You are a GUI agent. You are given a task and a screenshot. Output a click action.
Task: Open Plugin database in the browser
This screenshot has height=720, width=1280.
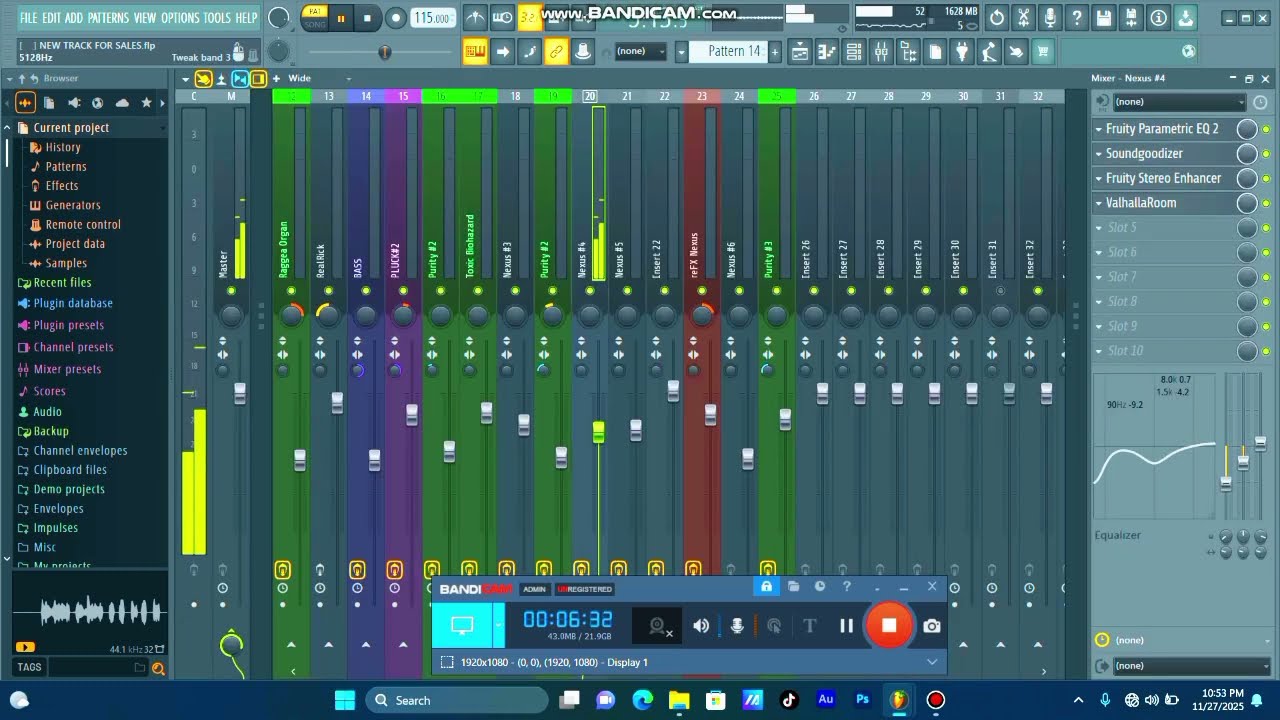73,303
